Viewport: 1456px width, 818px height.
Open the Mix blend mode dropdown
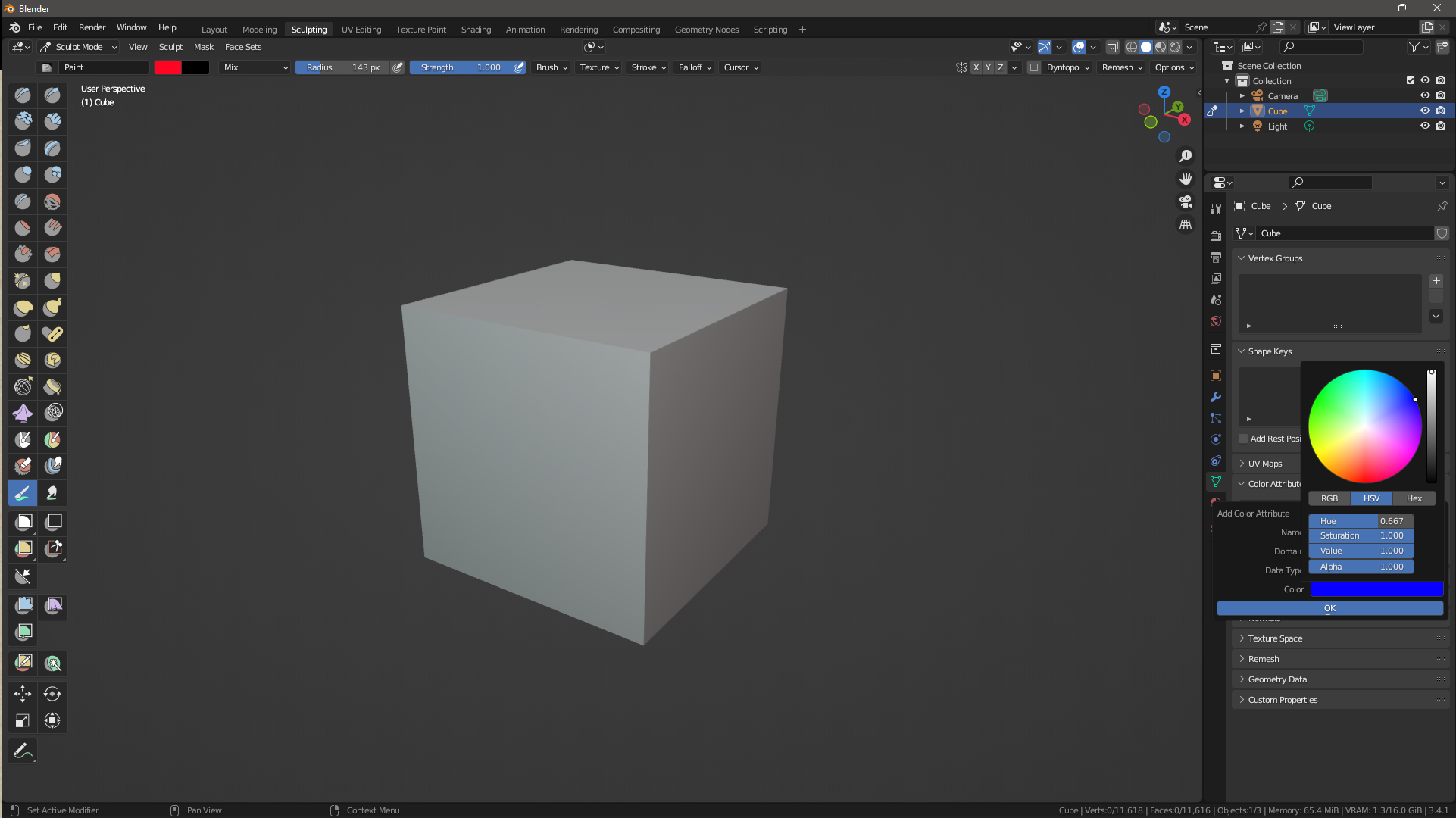click(255, 67)
